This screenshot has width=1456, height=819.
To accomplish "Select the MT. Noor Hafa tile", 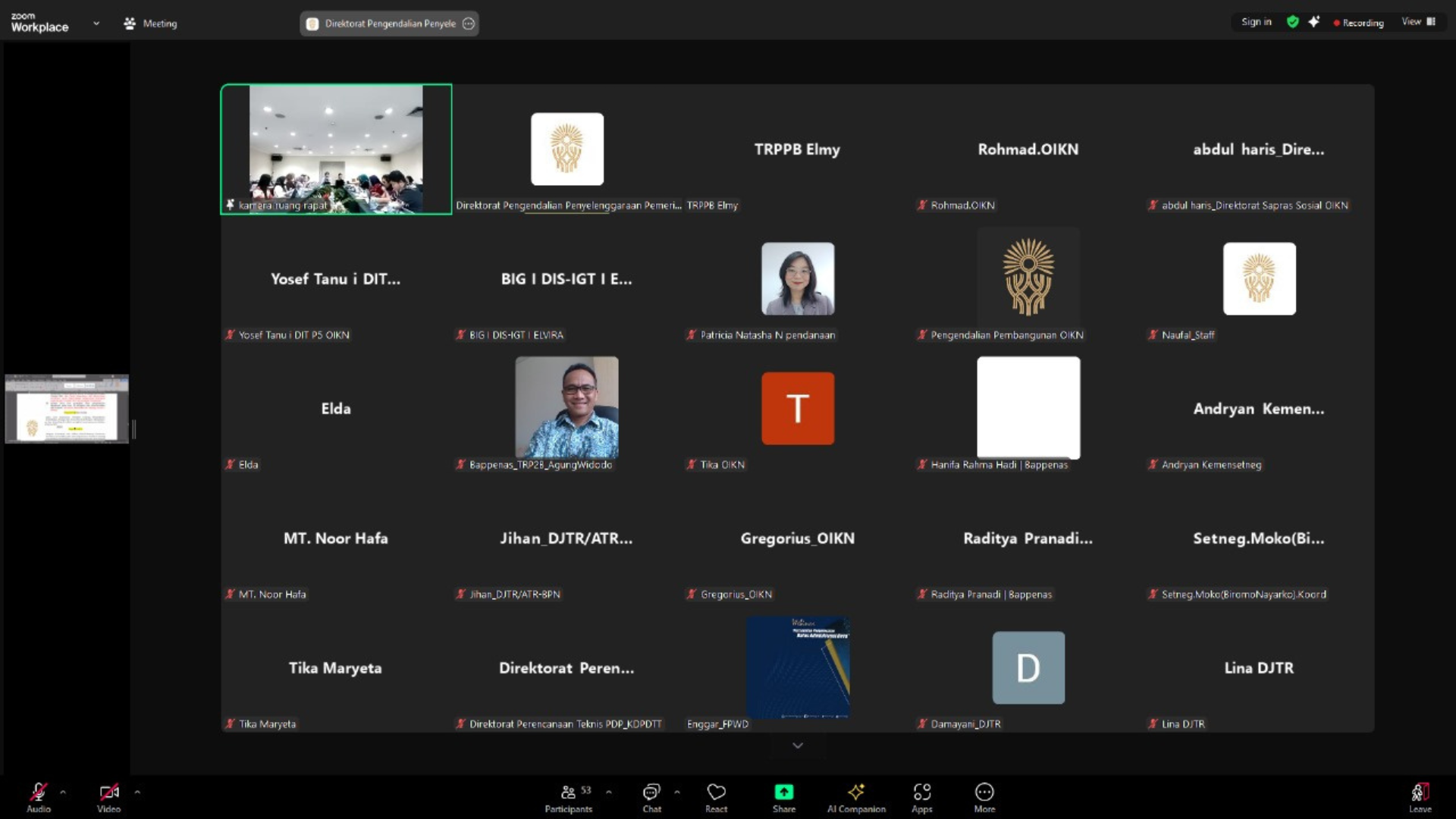I will (336, 538).
